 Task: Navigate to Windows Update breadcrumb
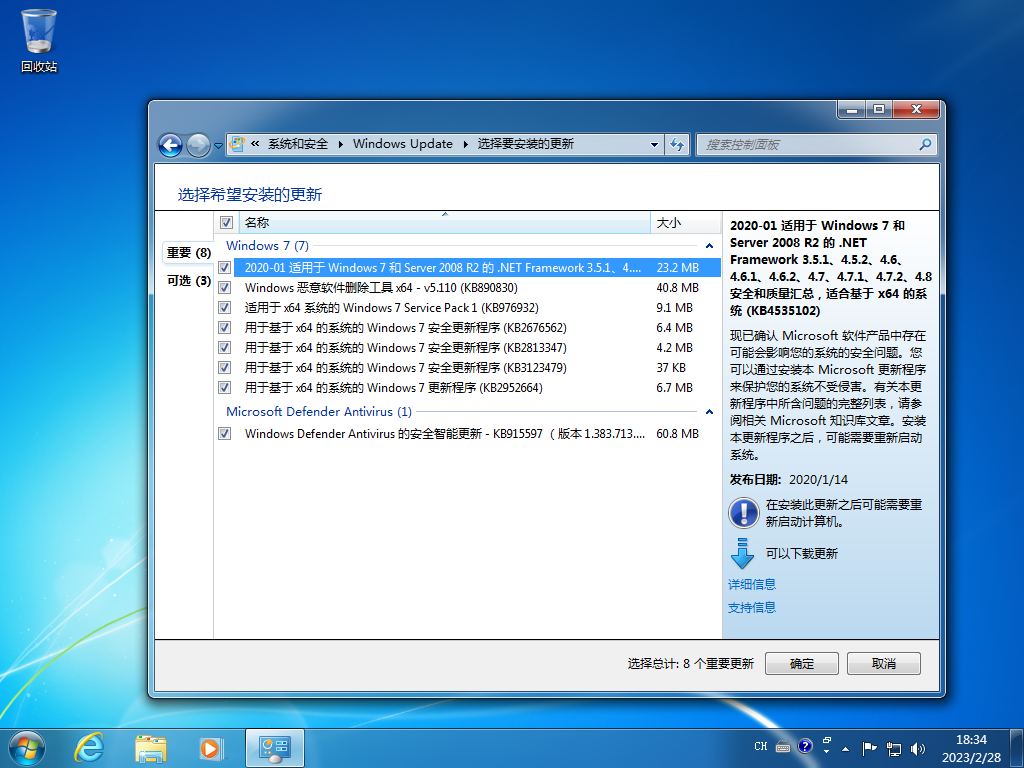[x=402, y=144]
